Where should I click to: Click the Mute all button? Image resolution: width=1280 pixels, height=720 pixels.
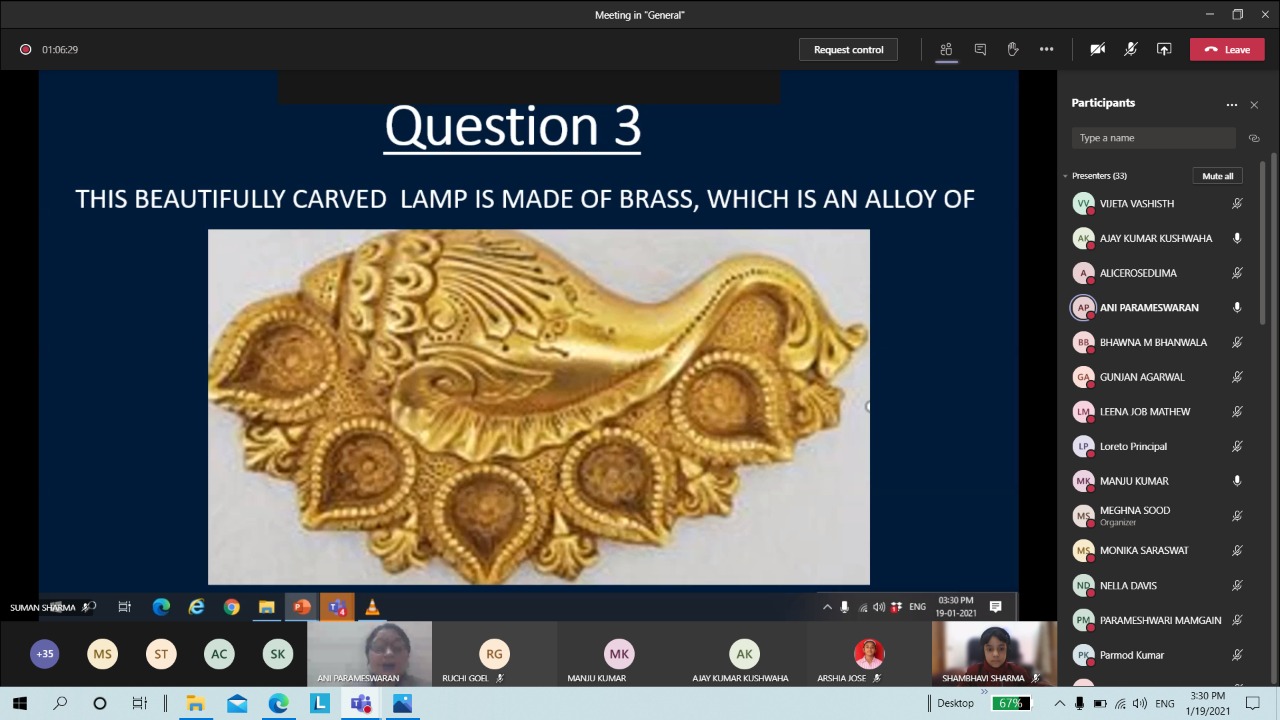pos(1217,176)
